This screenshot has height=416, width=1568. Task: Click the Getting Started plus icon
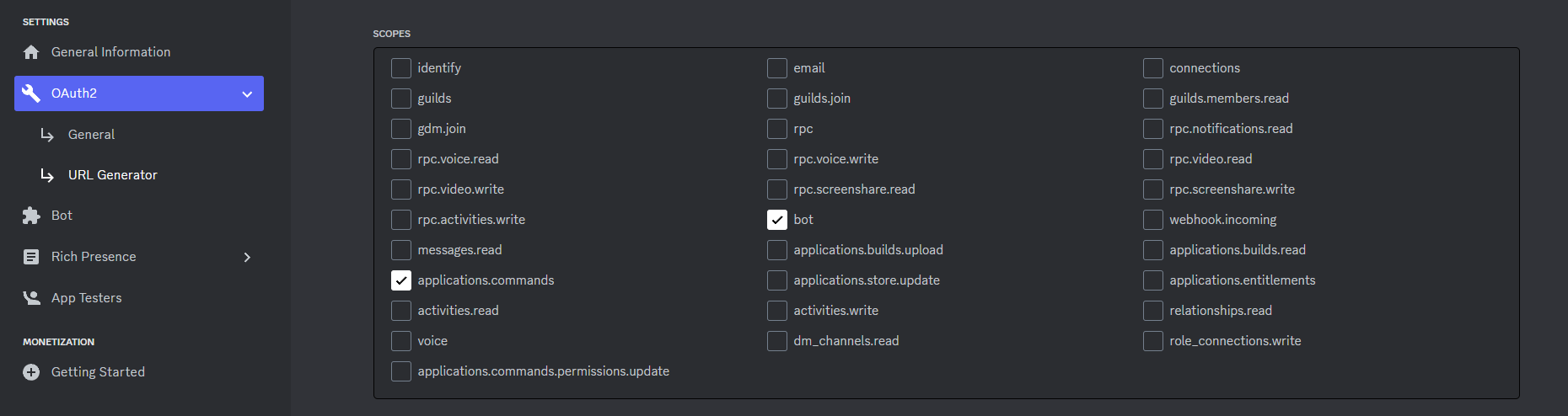[x=31, y=372]
